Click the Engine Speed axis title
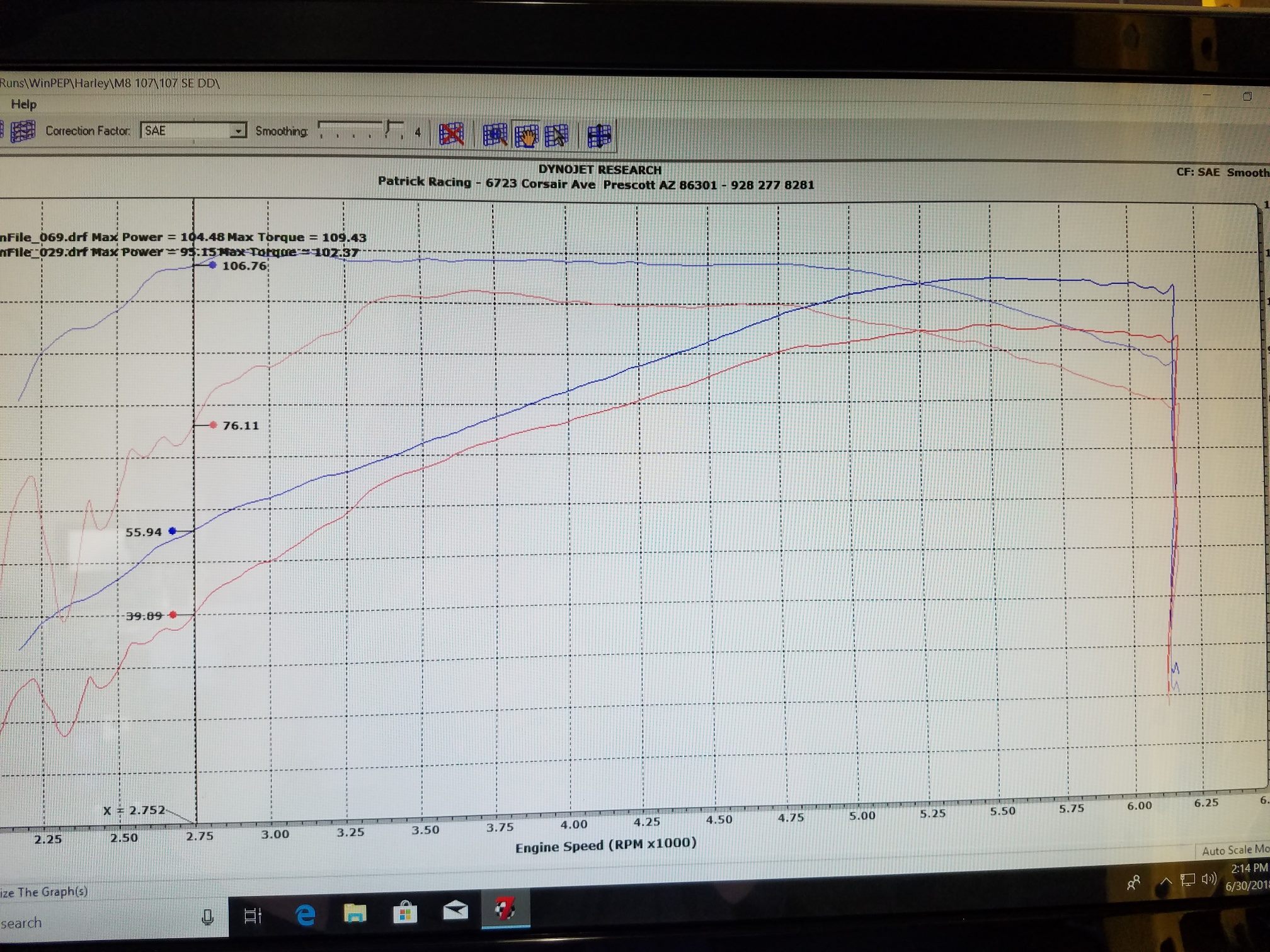The image size is (1270, 952). [x=605, y=846]
